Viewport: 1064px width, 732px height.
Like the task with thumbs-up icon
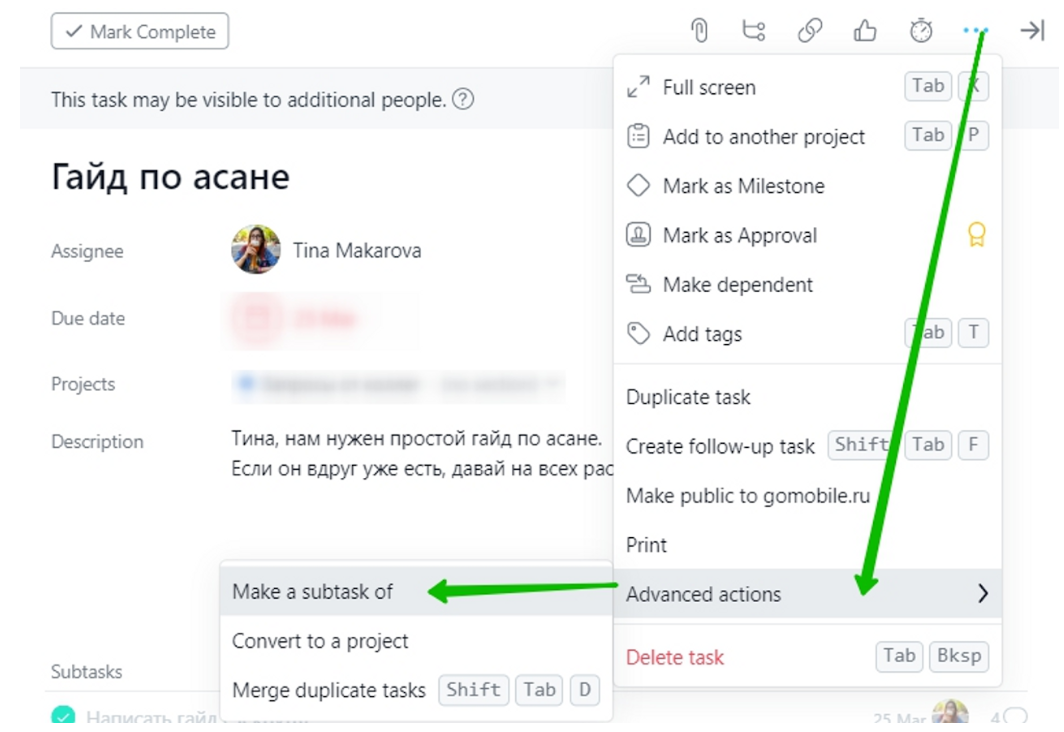865,31
